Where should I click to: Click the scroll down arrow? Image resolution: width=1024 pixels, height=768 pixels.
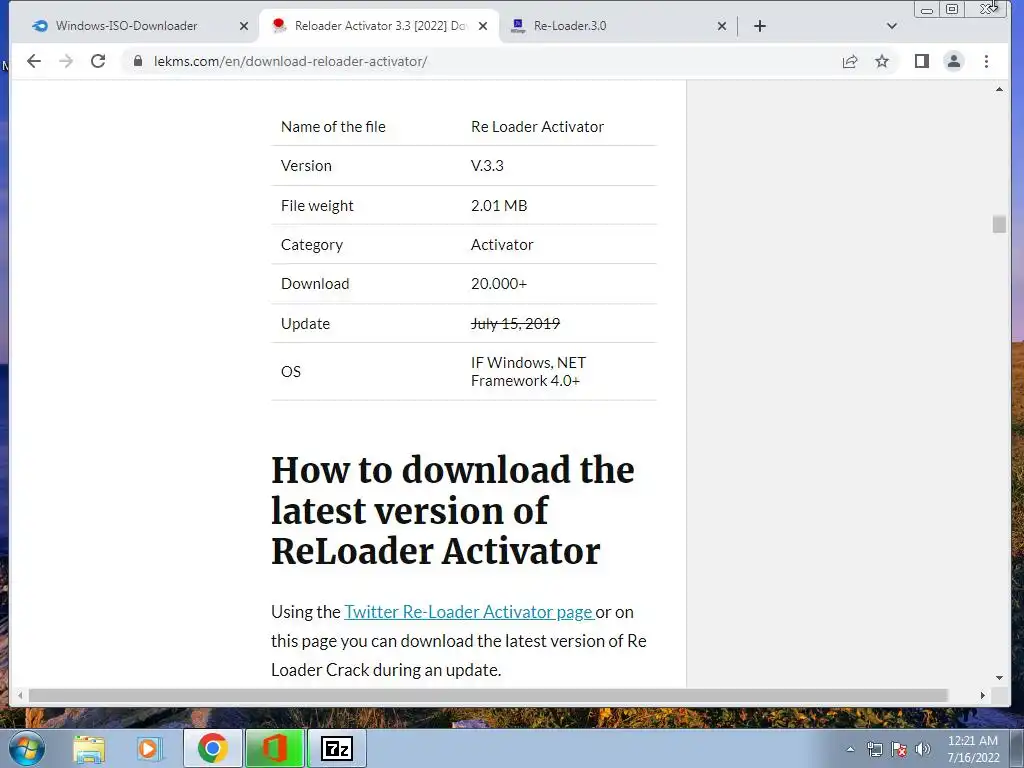pyautogui.click(x=999, y=678)
